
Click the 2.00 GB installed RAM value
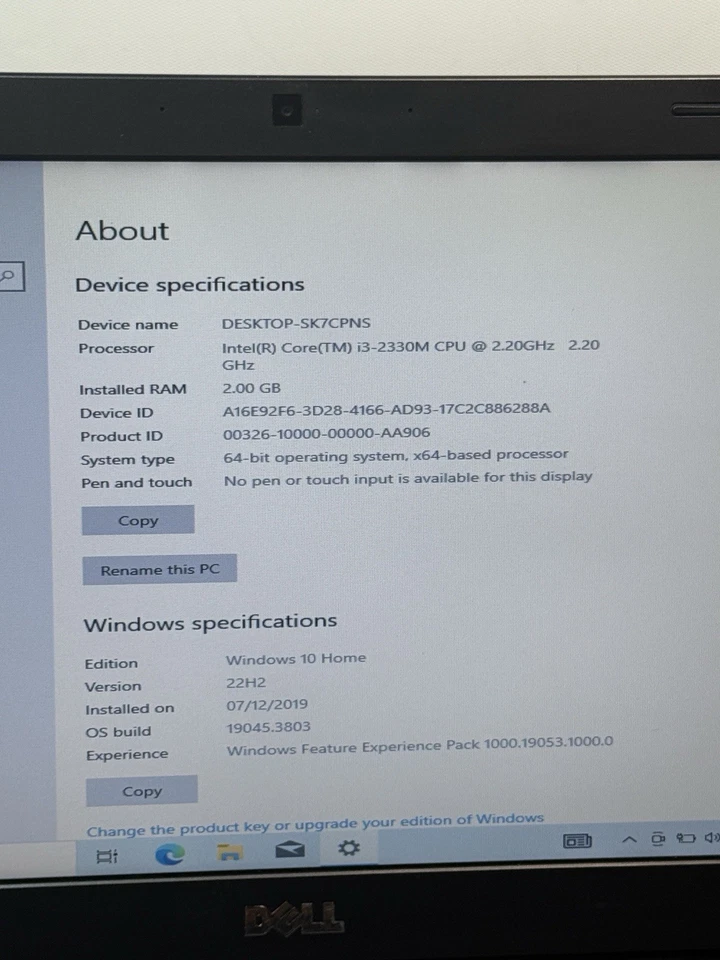(x=251, y=388)
